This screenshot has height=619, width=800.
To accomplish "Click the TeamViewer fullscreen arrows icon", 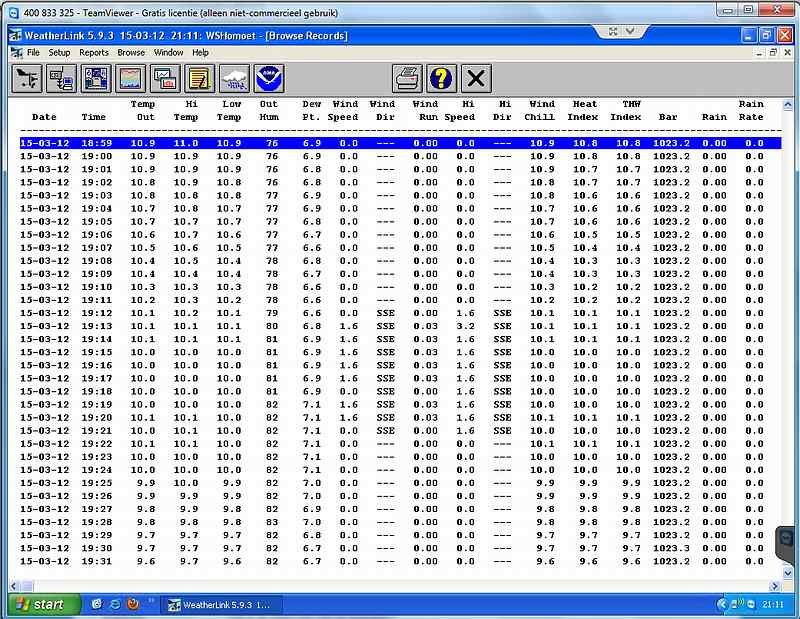I will click(613, 32).
